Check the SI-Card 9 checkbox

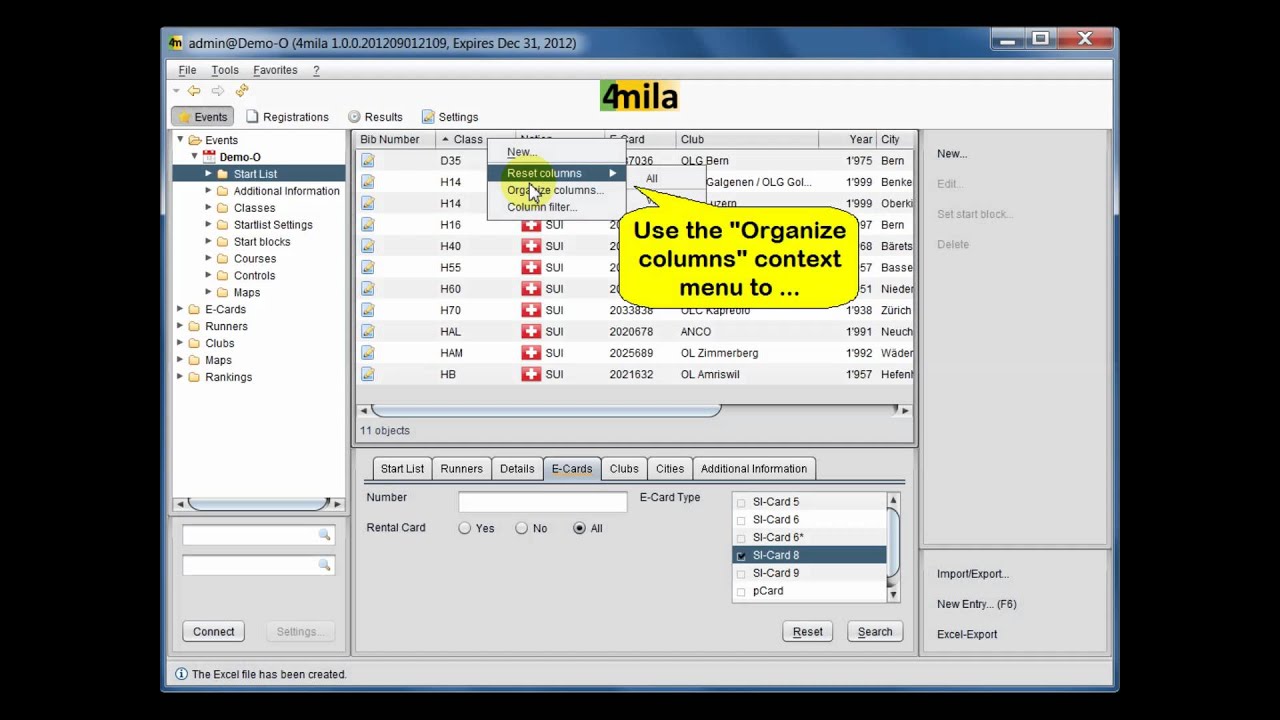pos(741,574)
